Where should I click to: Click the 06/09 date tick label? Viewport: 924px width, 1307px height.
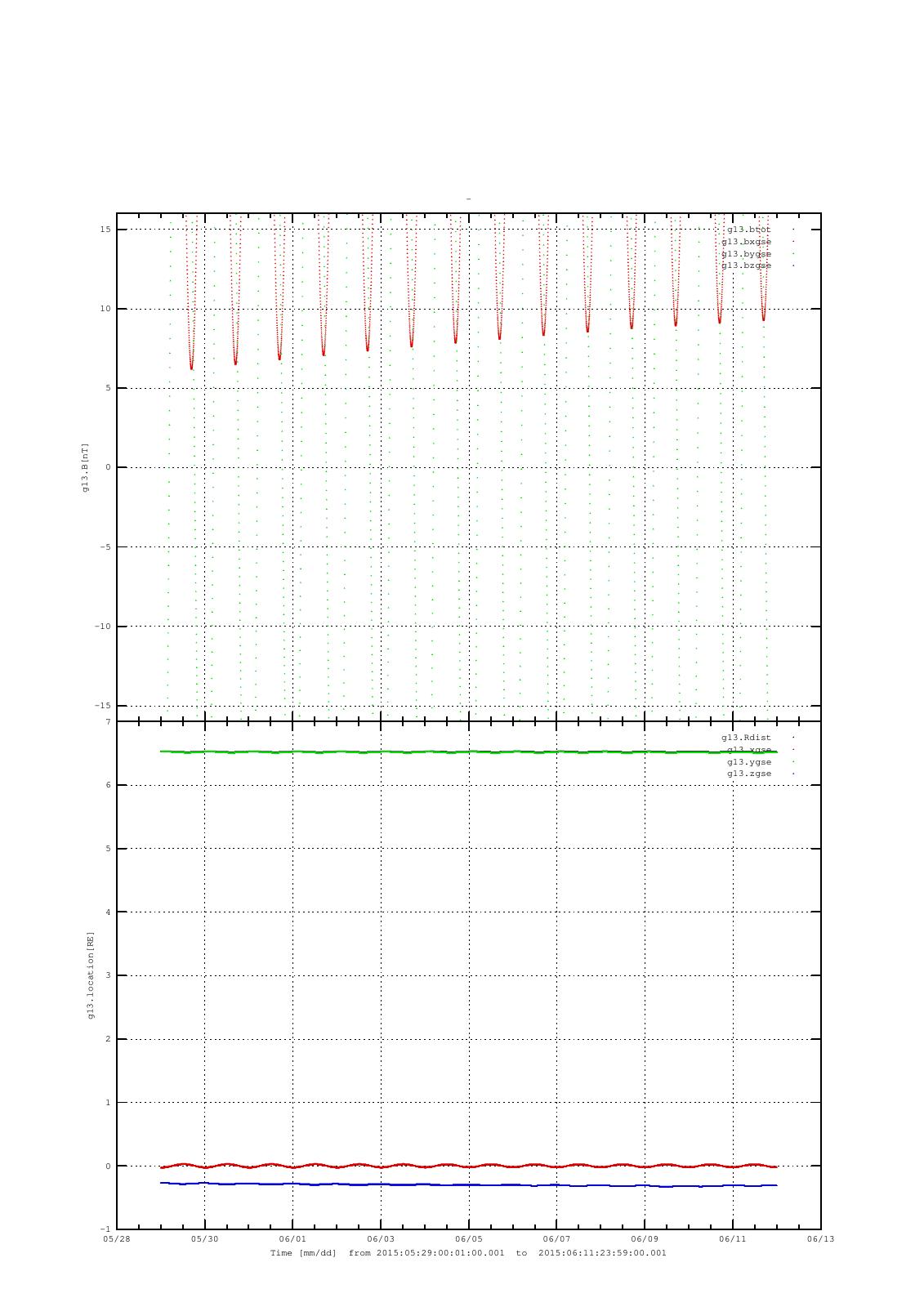(x=645, y=1239)
